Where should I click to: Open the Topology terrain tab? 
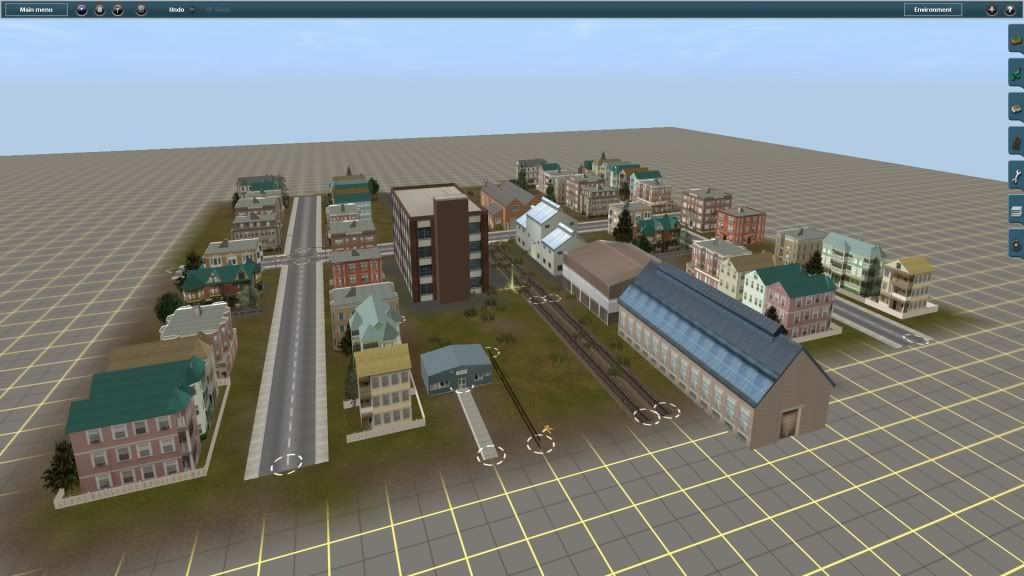pos(1016,38)
